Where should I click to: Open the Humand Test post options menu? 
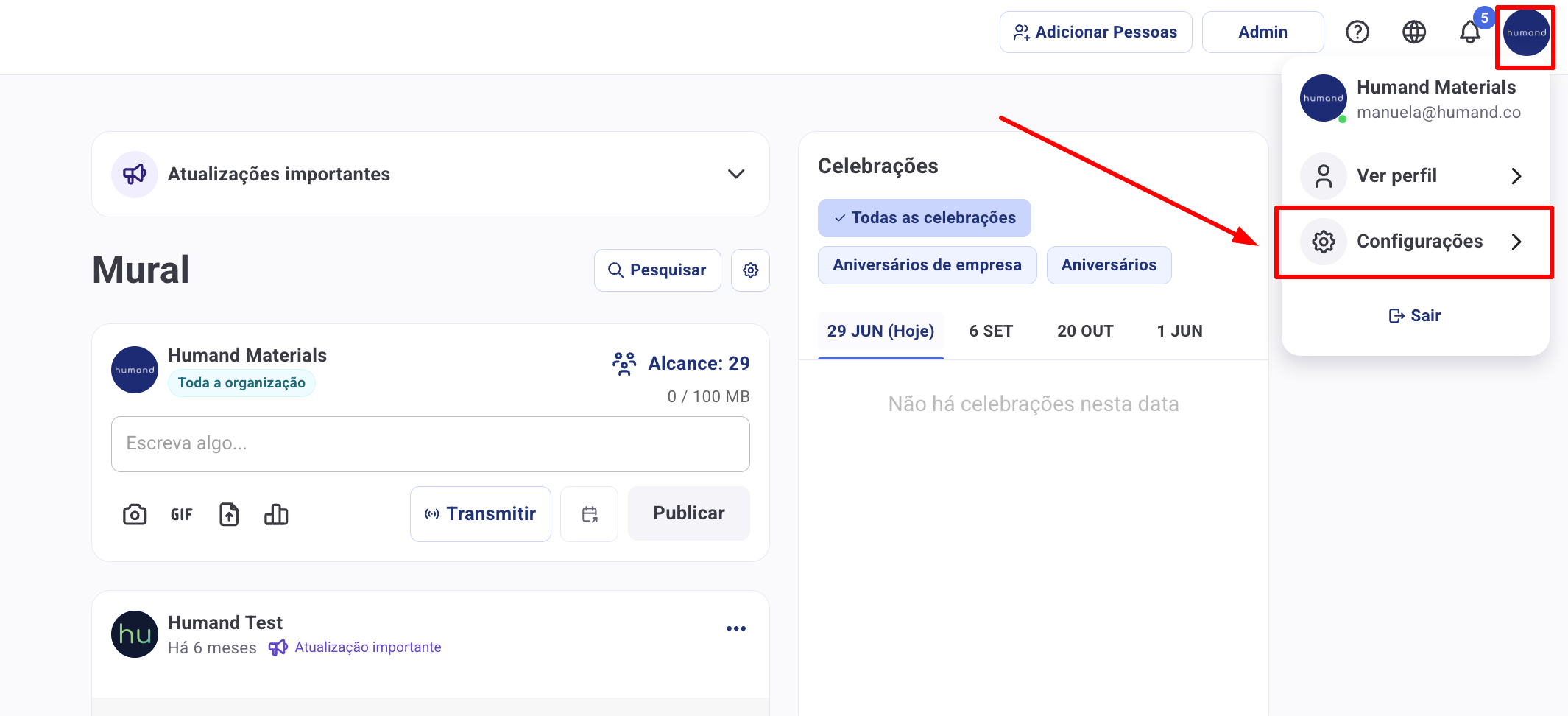(736, 628)
